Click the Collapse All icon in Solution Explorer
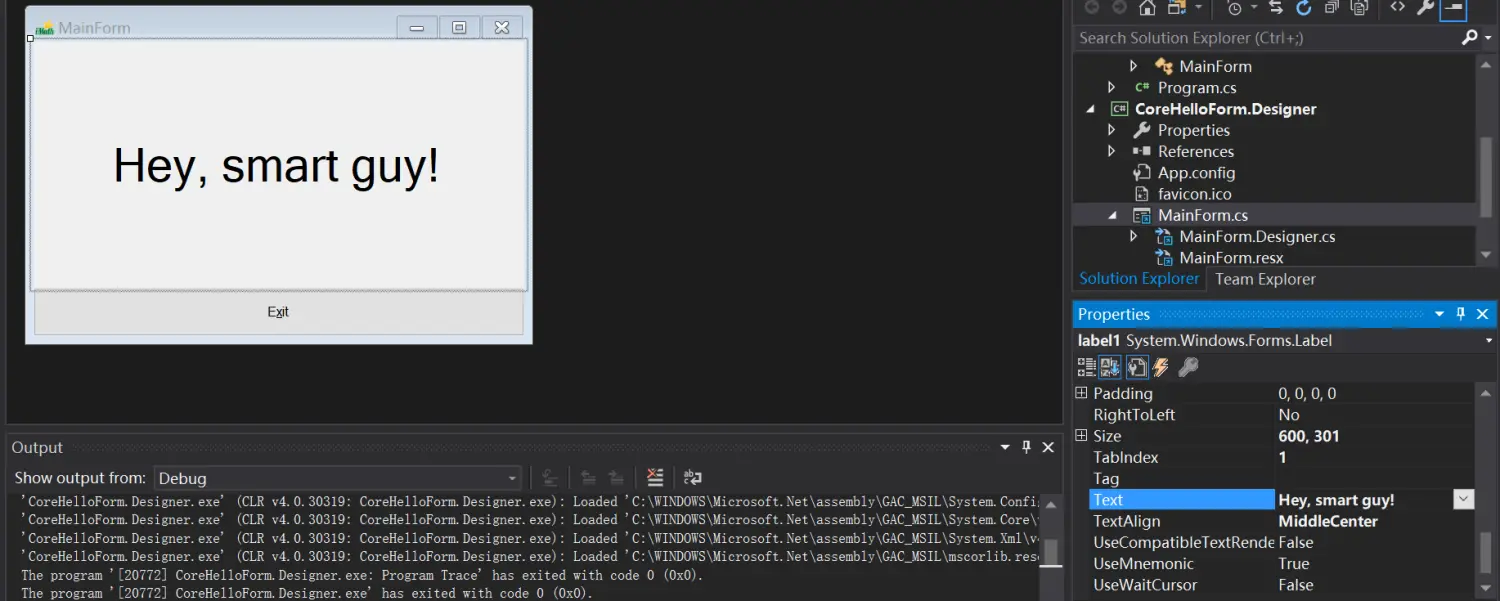The height and width of the screenshot is (601, 1500). pos(1332,8)
